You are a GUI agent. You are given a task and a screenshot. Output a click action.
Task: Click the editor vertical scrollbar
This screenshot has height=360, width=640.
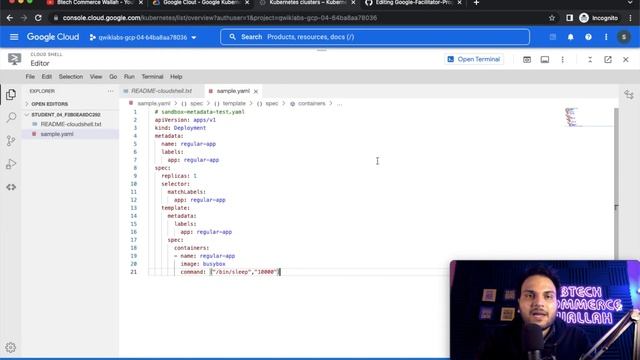point(616,184)
